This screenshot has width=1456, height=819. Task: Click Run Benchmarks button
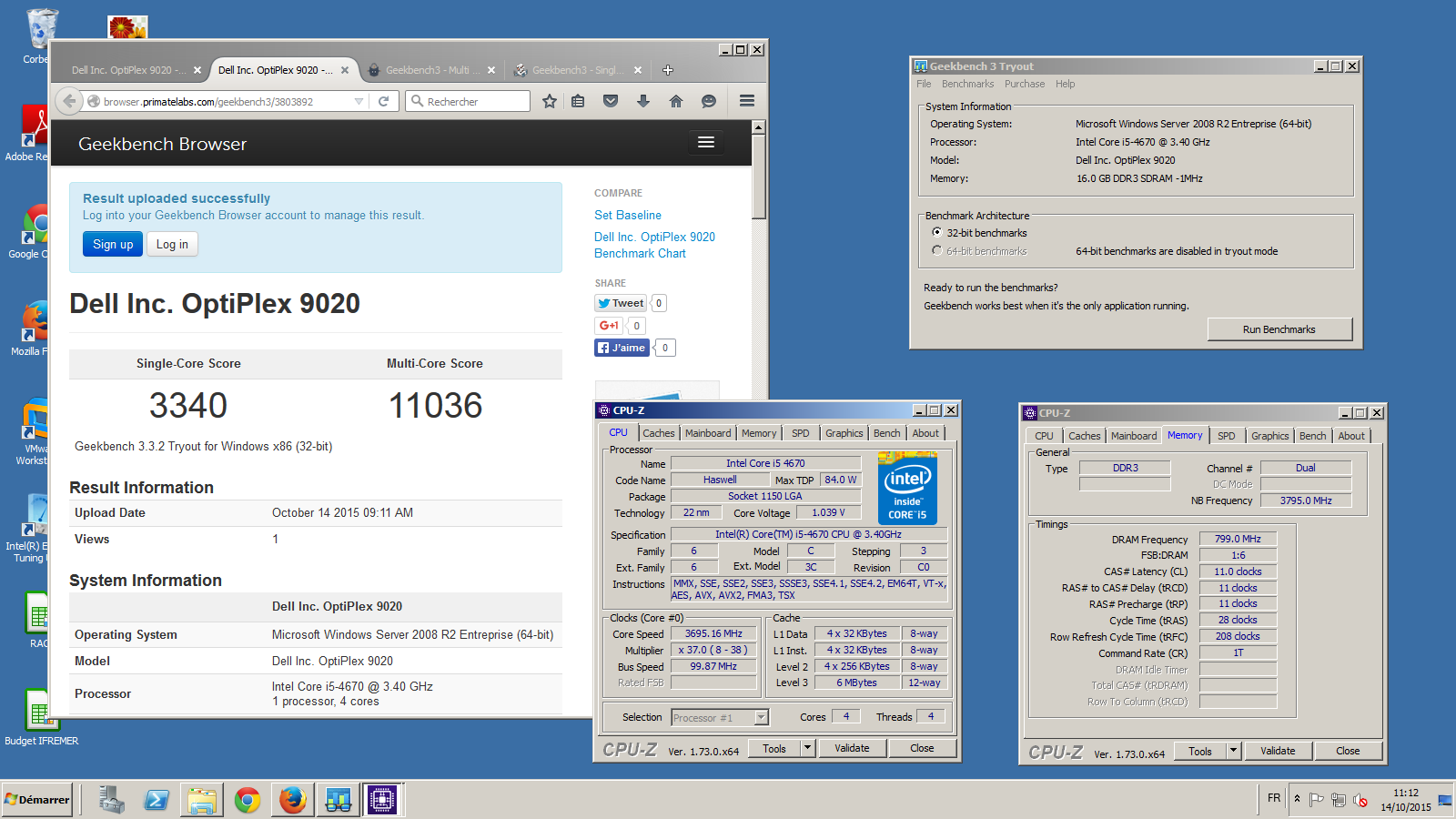(x=1279, y=329)
